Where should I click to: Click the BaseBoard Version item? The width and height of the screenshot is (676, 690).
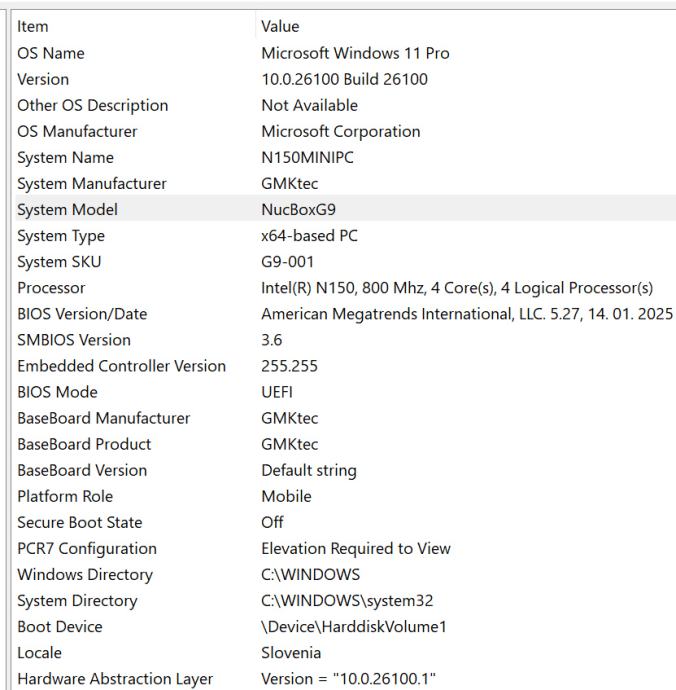(82, 470)
